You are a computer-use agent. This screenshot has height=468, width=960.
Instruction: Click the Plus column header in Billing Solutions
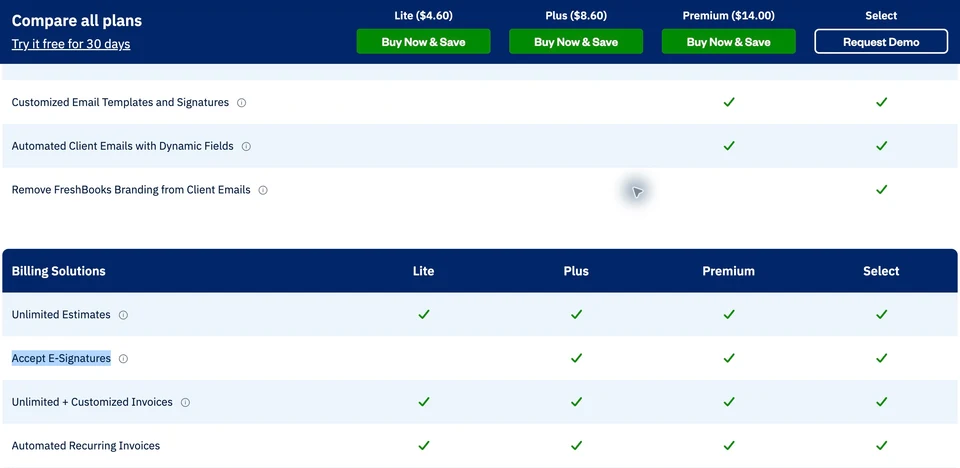[x=576, y=271]
